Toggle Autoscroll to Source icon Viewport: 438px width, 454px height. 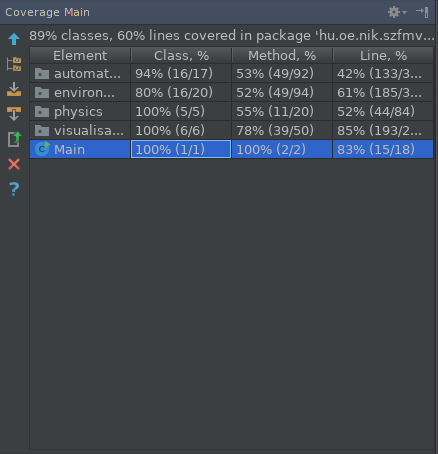pos(14,89)
